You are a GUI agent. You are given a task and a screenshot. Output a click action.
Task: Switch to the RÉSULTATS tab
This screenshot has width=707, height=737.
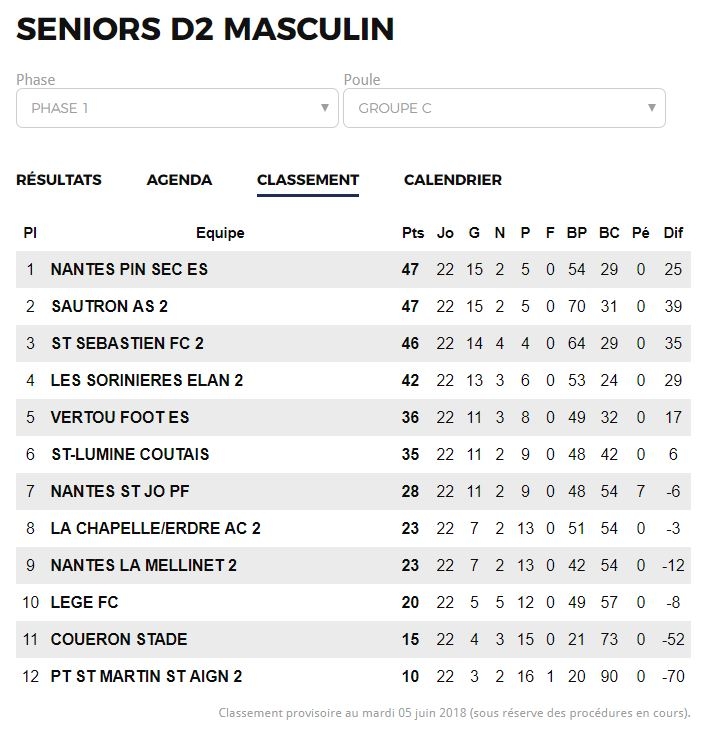pyautogui.click(x=59, y=180)
